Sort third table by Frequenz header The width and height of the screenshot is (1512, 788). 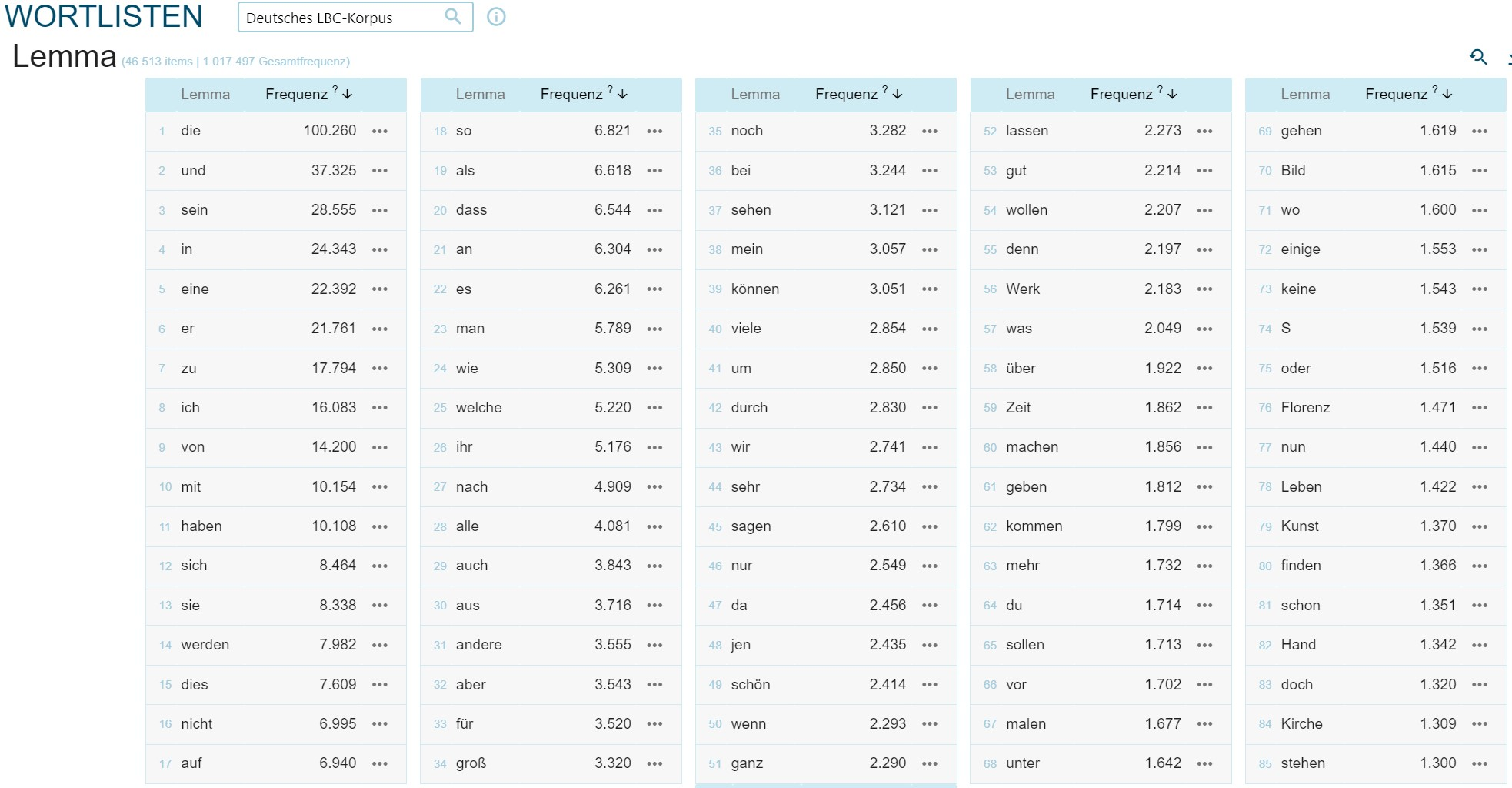[x=858, y=94]
